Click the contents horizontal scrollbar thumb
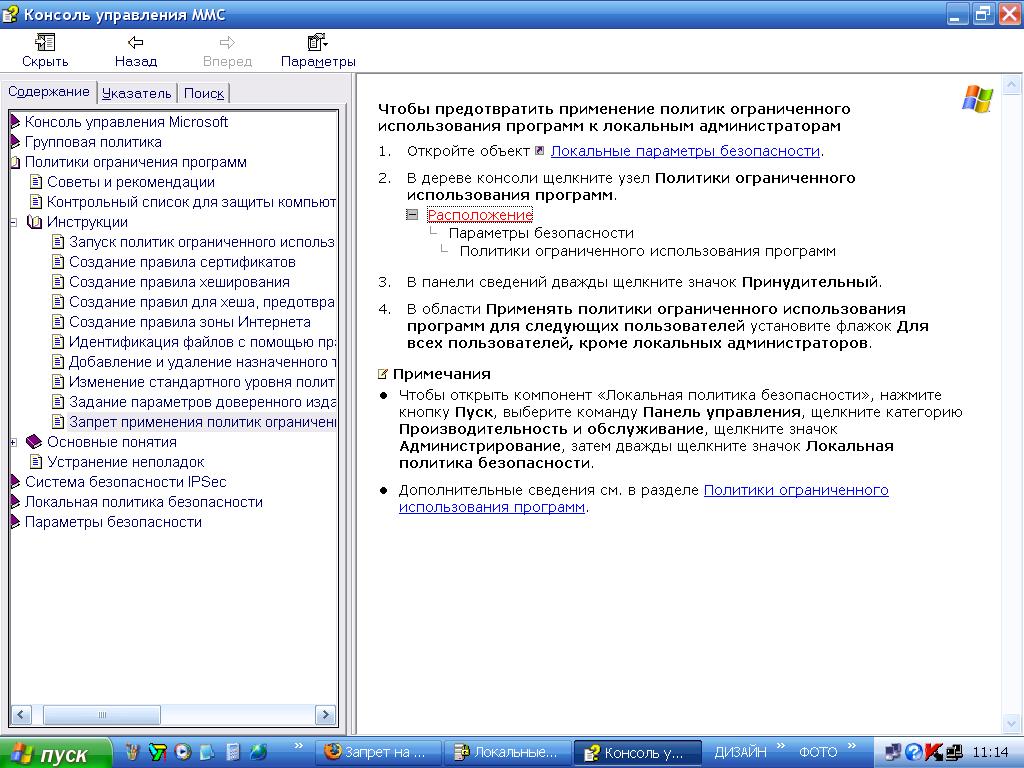This screenshot has height=768, width=1024. coord(102,715)
